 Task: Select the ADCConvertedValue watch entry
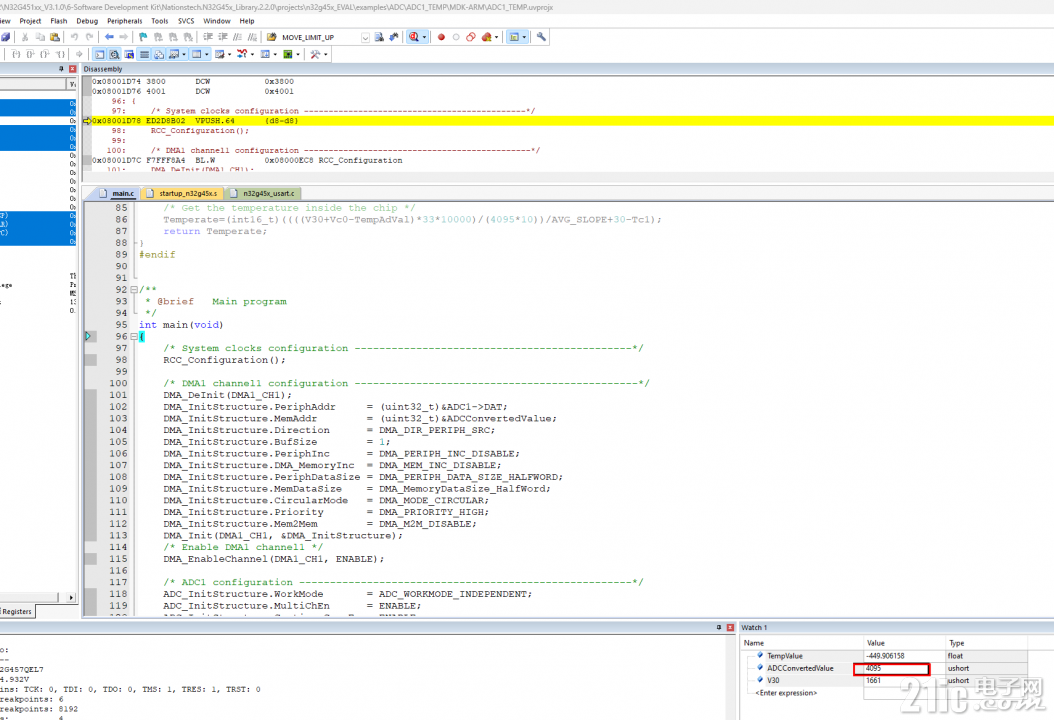click(x=800, y=668)
